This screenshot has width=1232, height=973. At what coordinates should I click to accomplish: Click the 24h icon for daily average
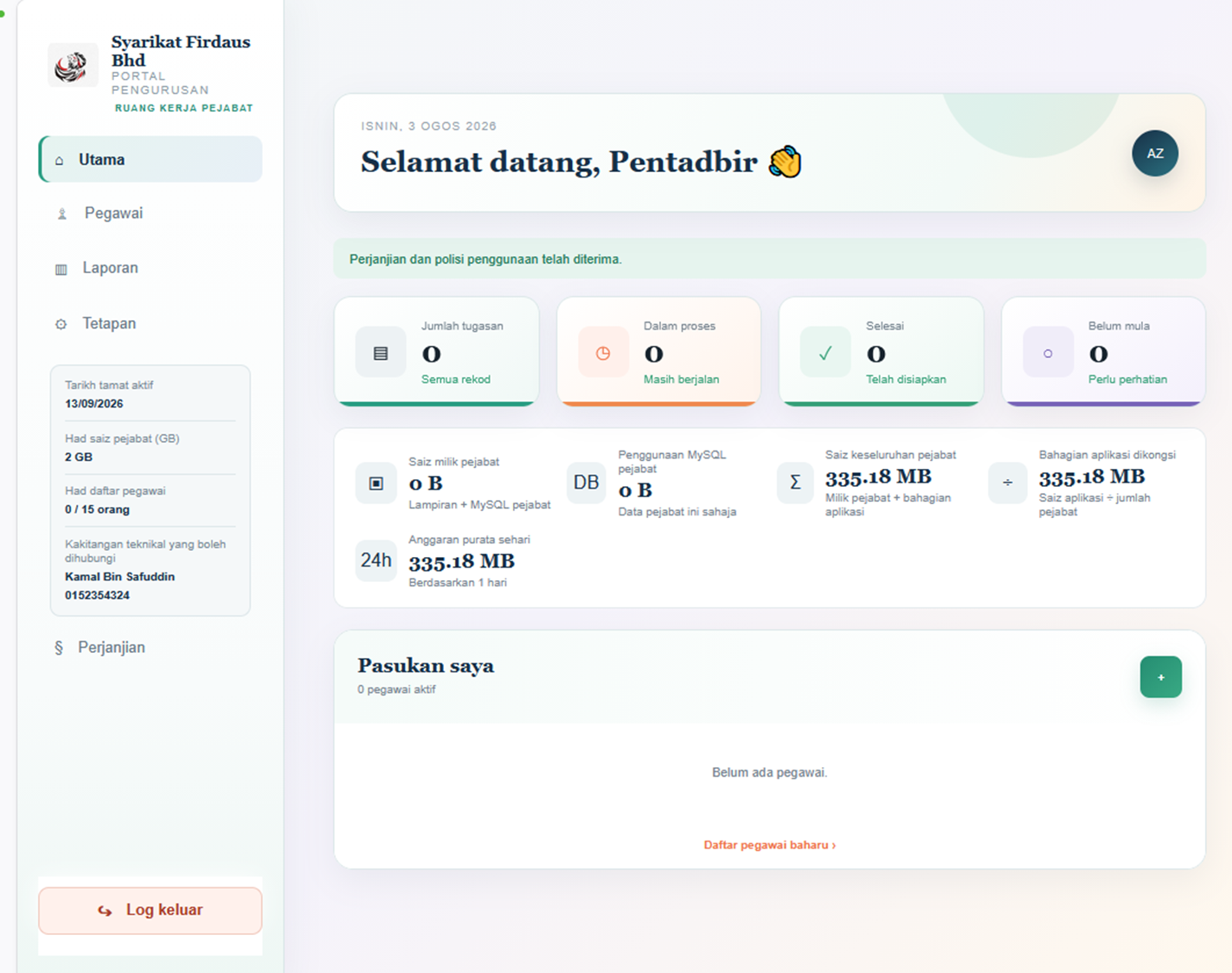point(376,560)
